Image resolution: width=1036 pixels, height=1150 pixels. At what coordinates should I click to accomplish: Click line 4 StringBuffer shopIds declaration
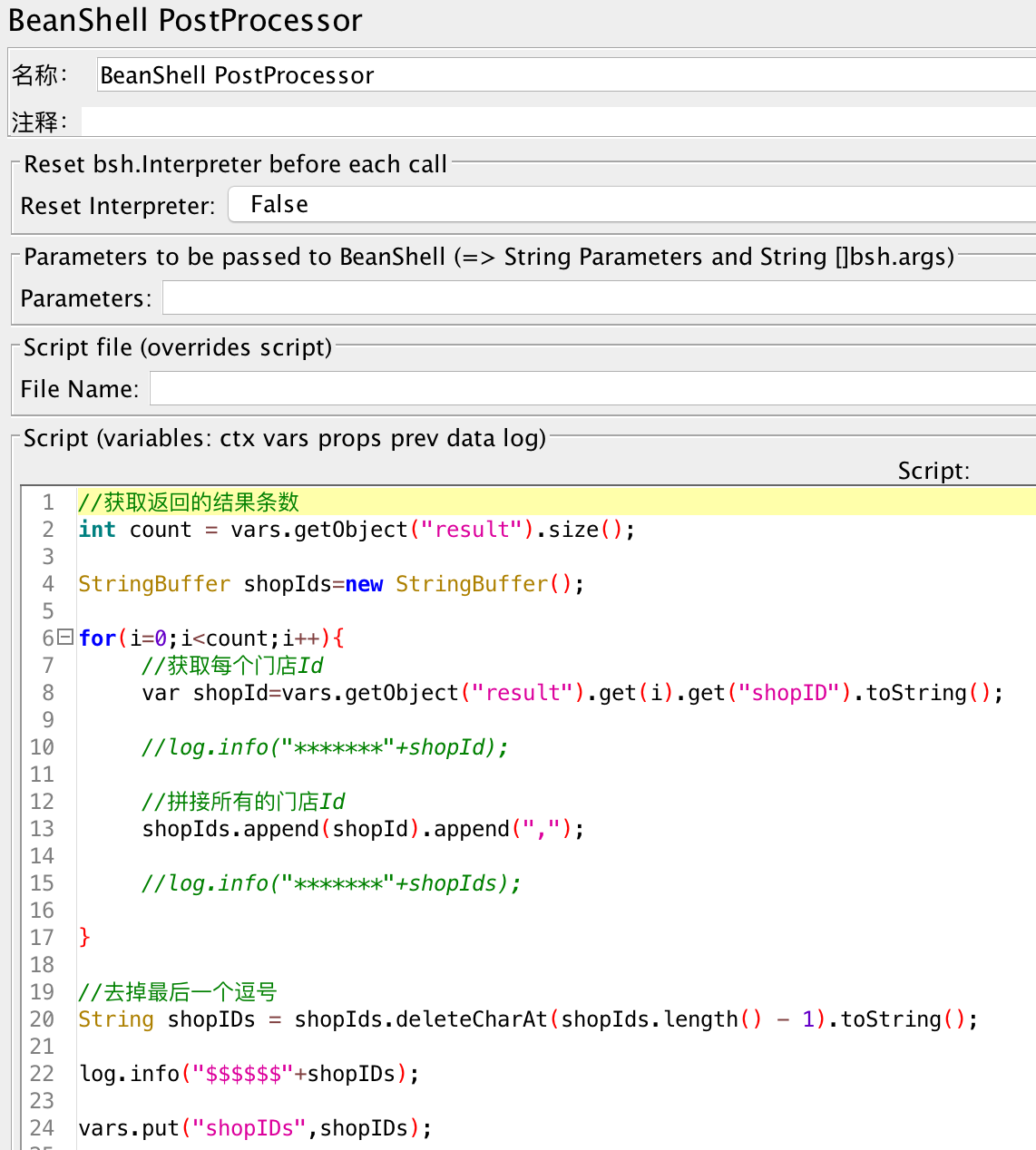(x=331, y=584)
